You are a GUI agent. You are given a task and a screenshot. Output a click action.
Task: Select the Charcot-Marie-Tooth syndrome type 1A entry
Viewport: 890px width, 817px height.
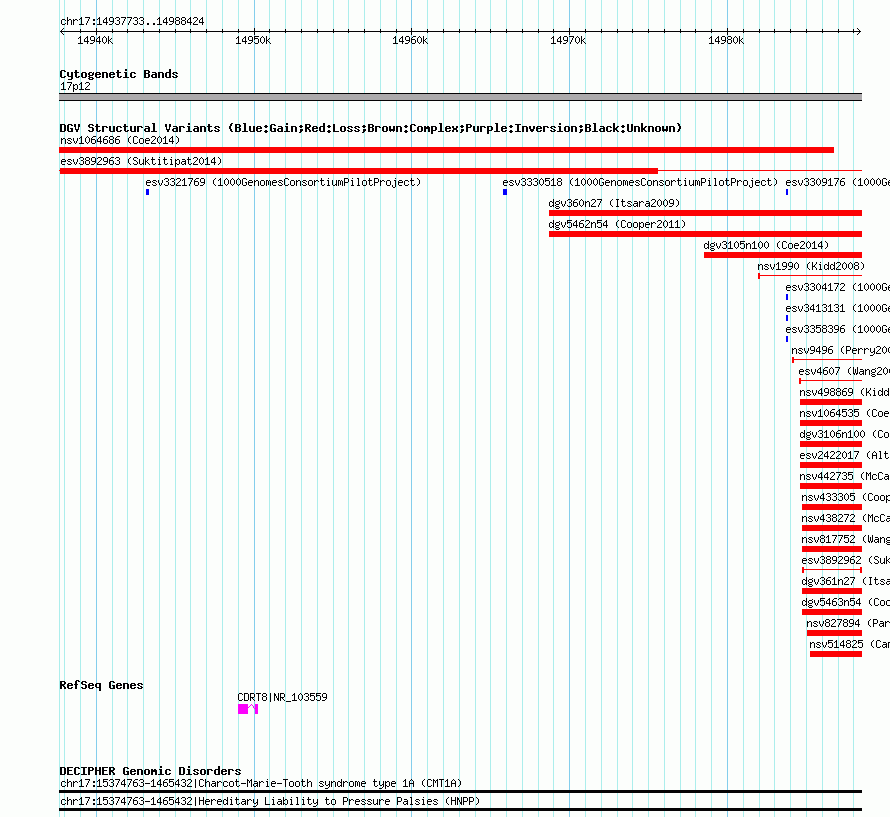261,784
